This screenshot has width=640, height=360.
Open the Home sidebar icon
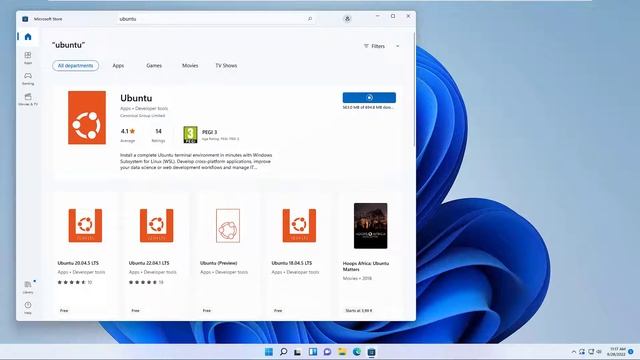pos(28,37)
